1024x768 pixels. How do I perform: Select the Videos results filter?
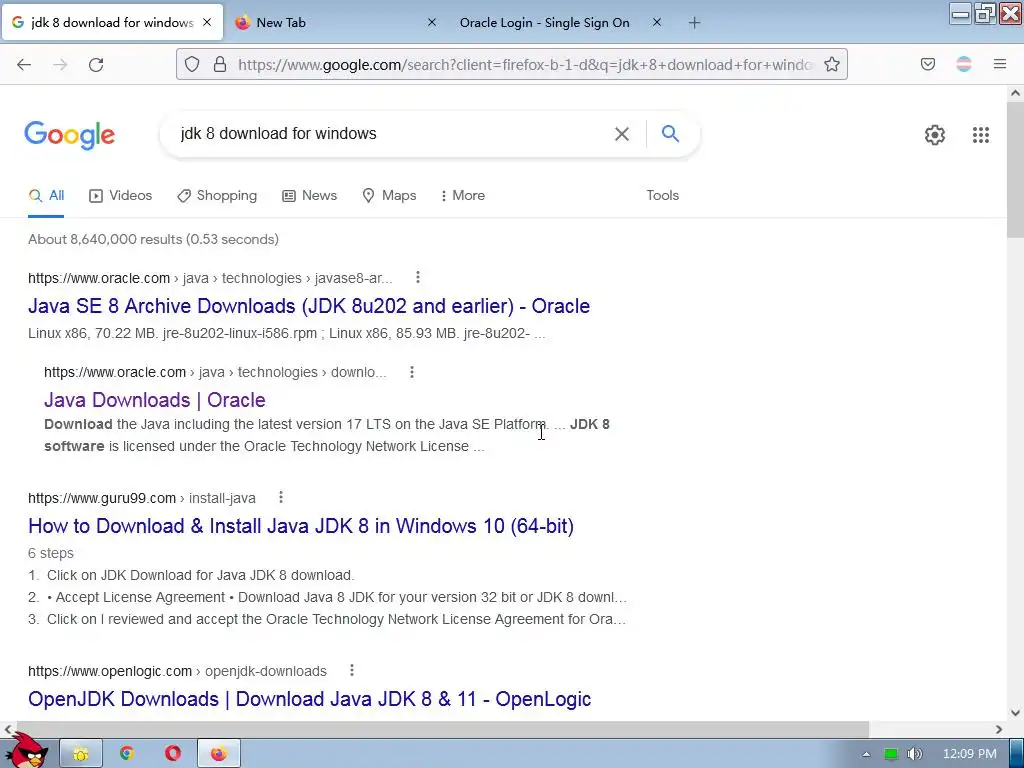click(121, 195)
